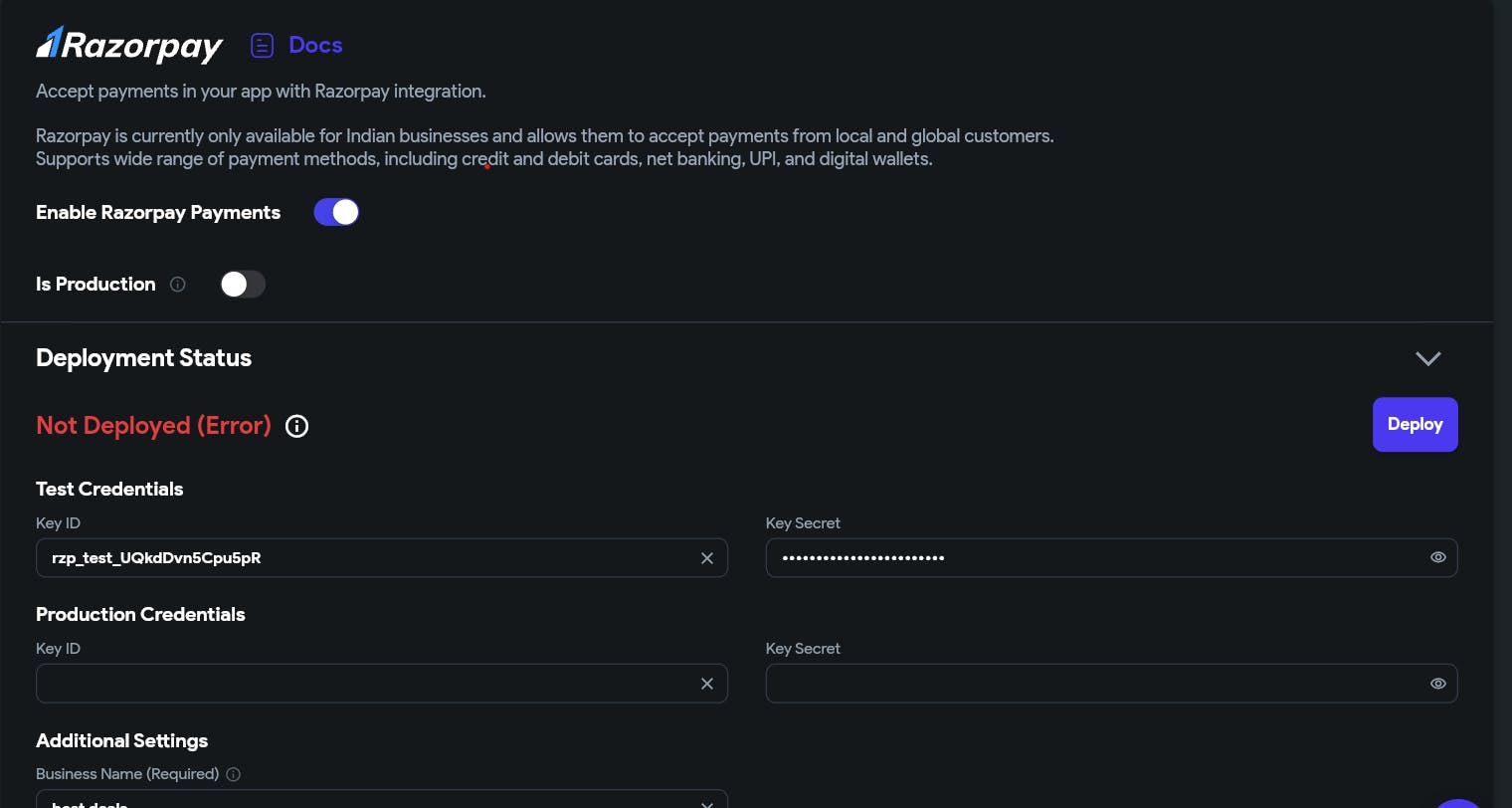Open the Razorpay Docs link
The width and height of the screenshot is (1512, 808).
(315, 45)
